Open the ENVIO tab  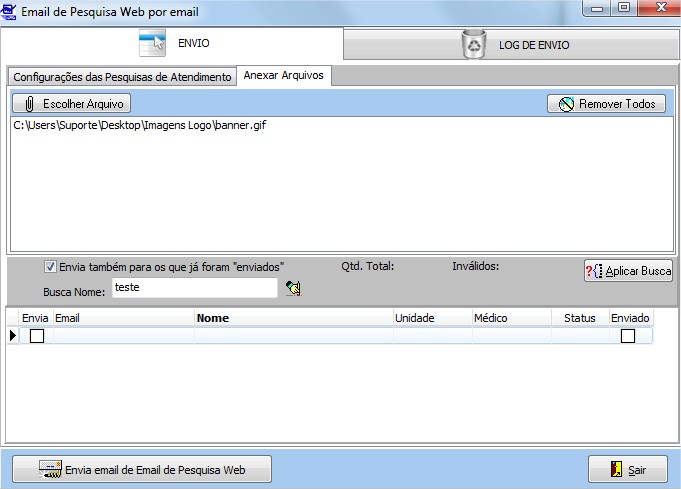[x=172, y=44]
